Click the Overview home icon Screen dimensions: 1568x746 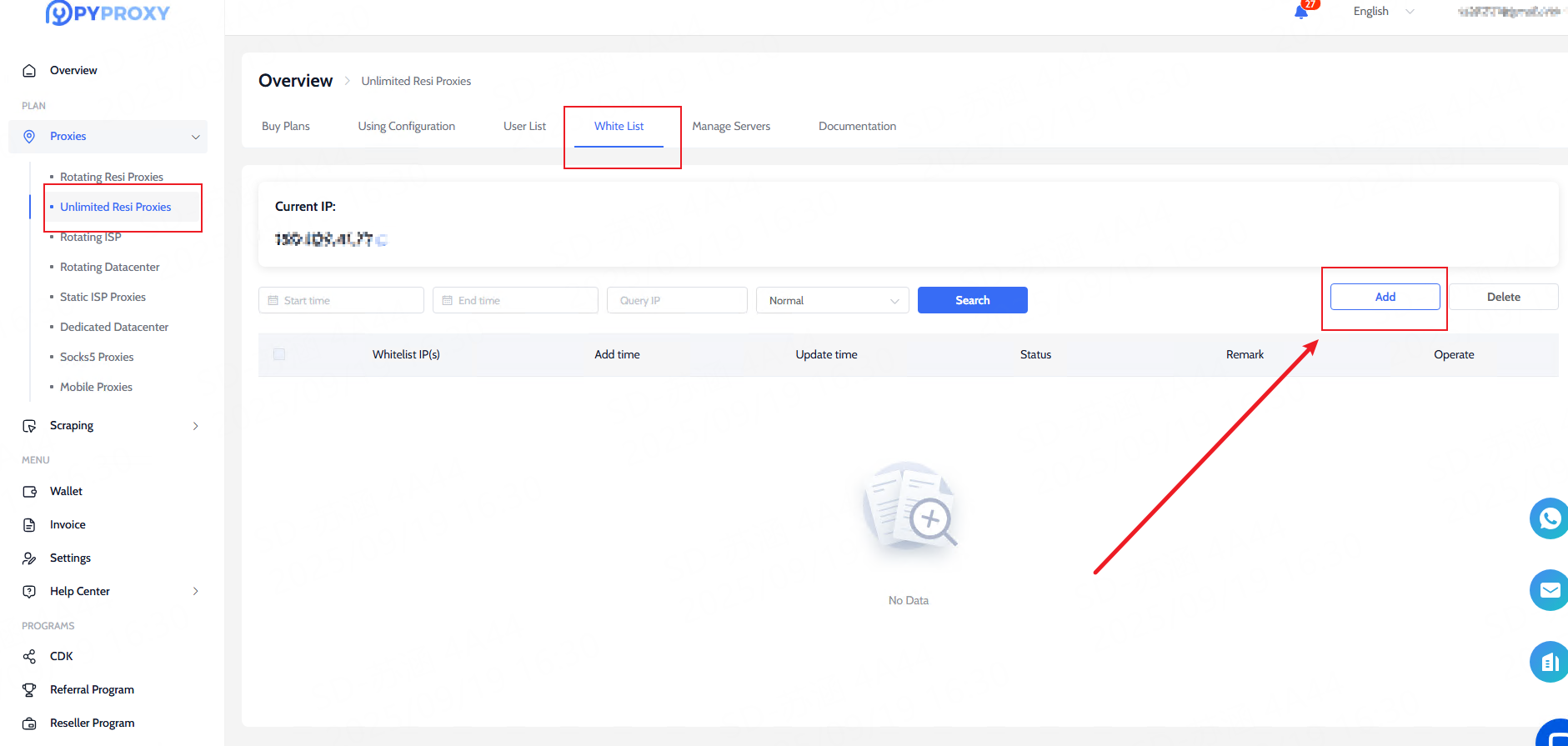[x=29, y=71]
